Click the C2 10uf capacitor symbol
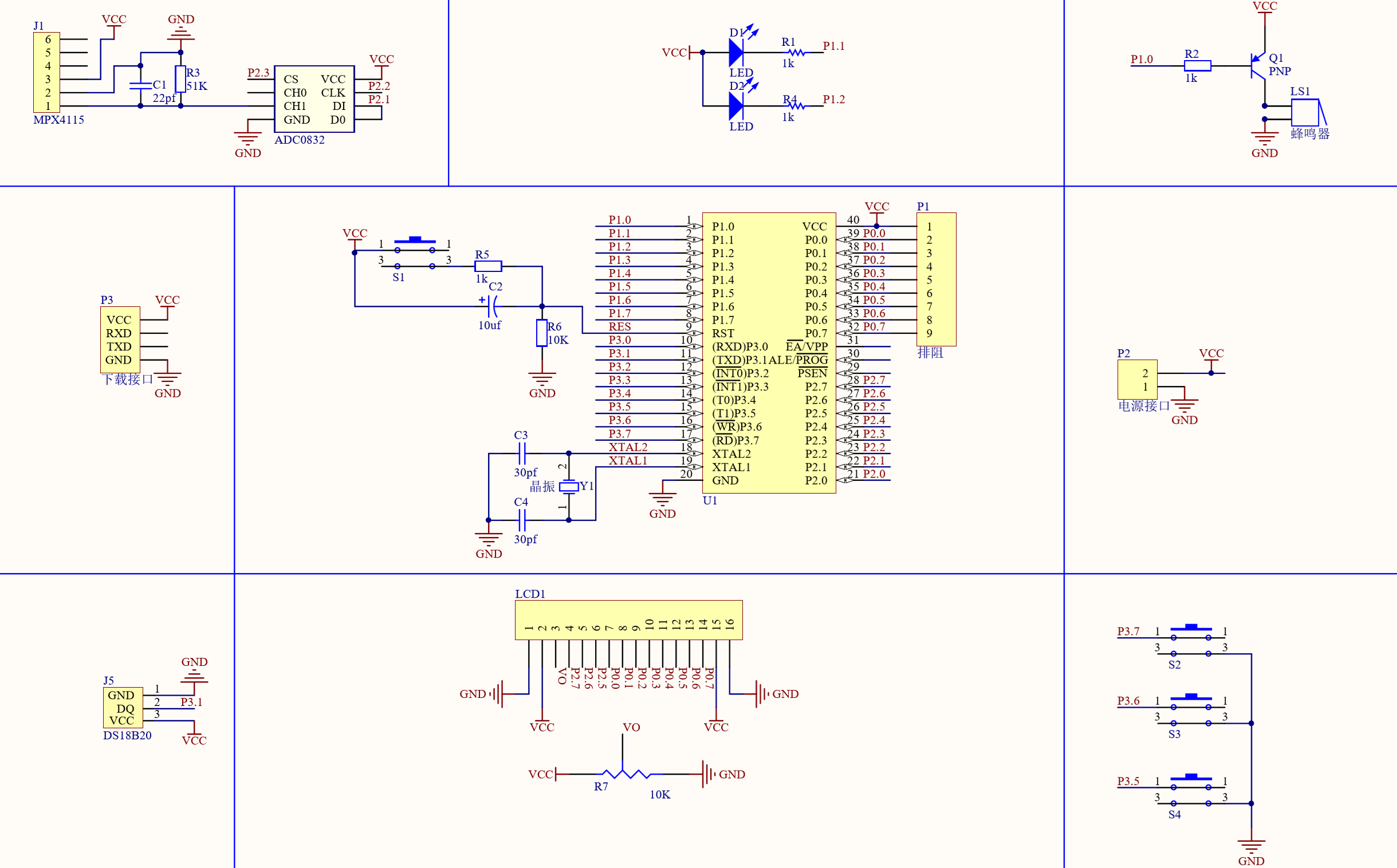This screenshot has width=1397, height=868. (493, 306)
